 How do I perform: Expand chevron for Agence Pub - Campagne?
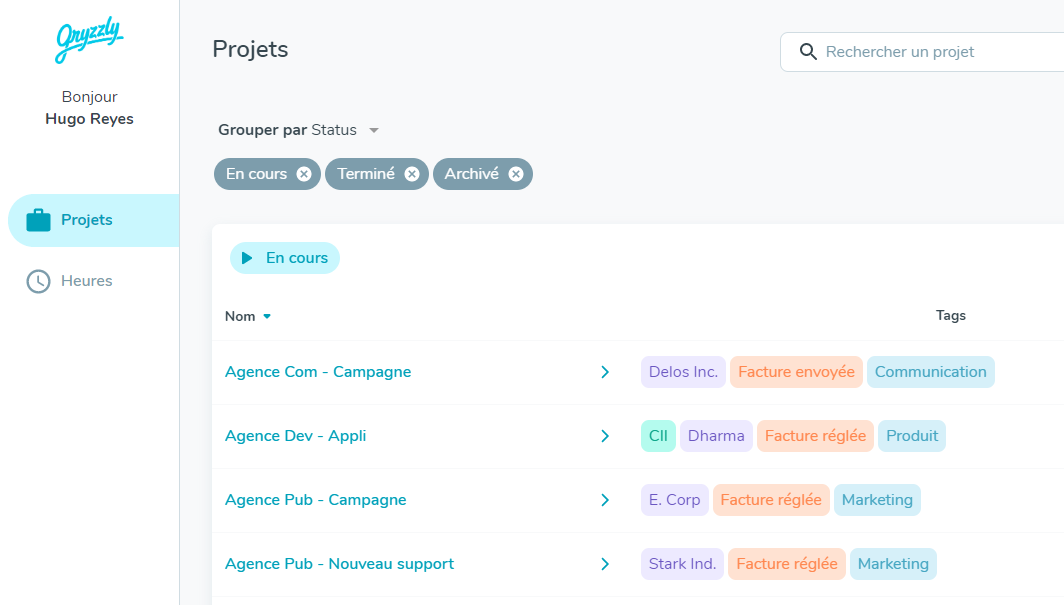605,500
